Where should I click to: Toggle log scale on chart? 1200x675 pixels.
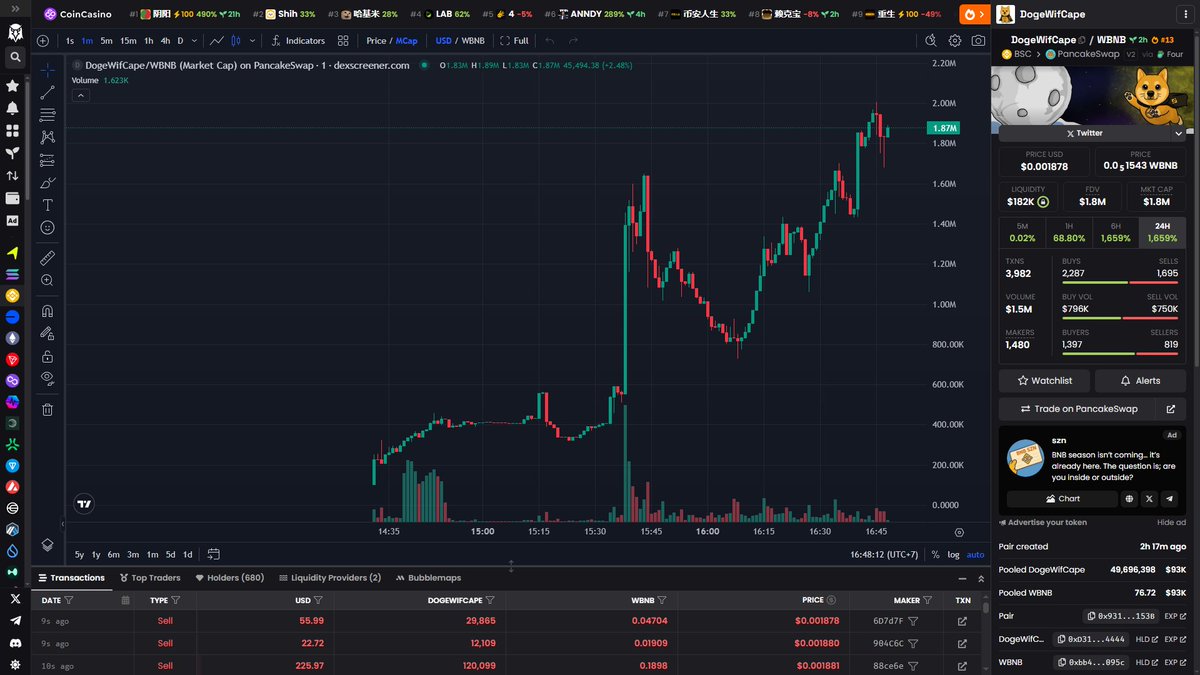[x=953, y=554]
